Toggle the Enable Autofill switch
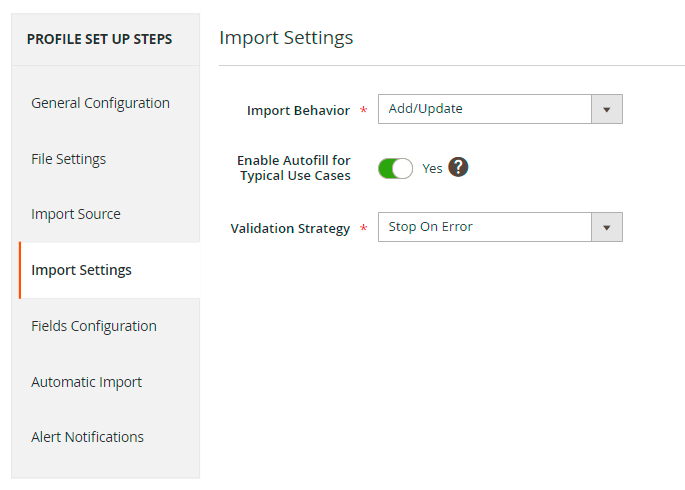The height and width of the screenshot is (490, 685). coord(395,168)
